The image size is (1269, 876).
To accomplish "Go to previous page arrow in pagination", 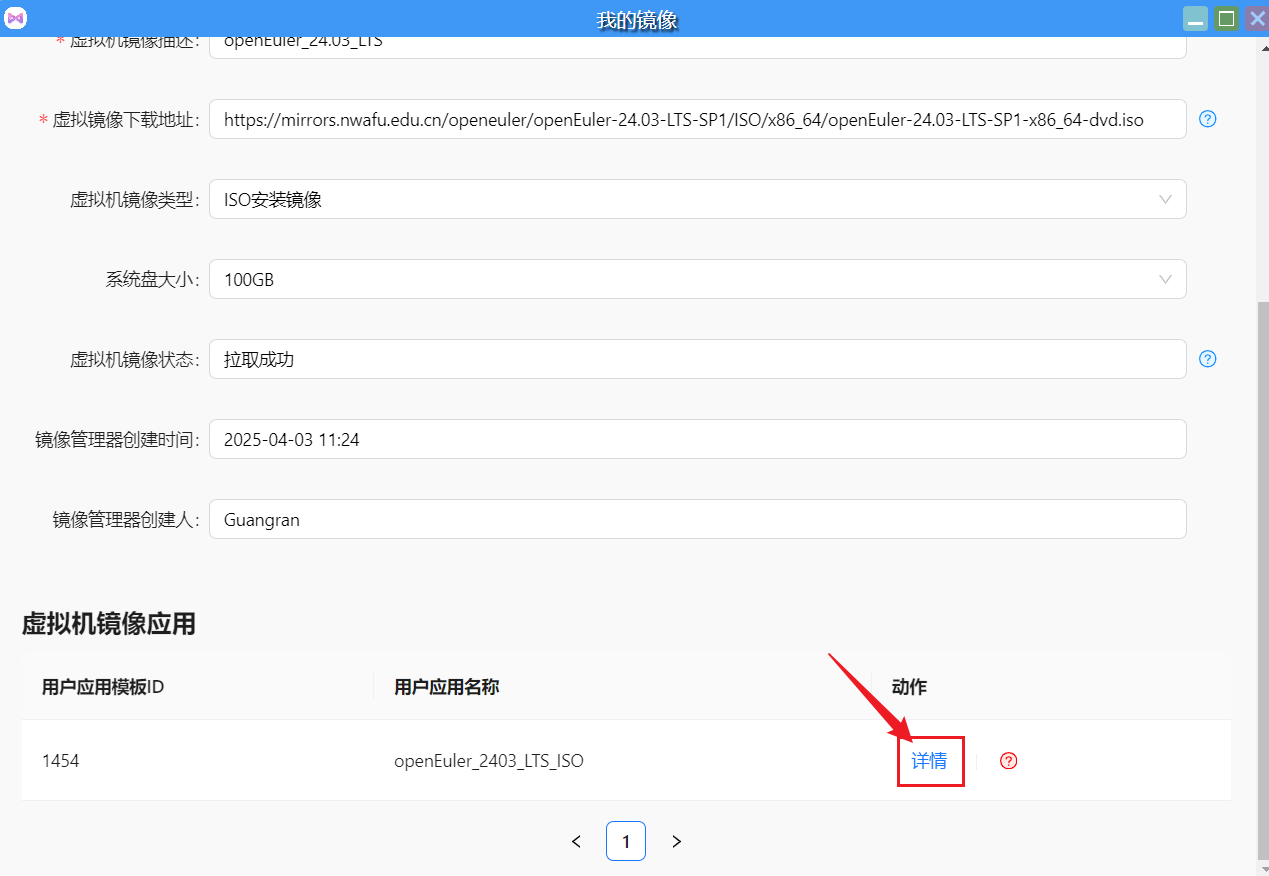I will (x=576, y=841).
